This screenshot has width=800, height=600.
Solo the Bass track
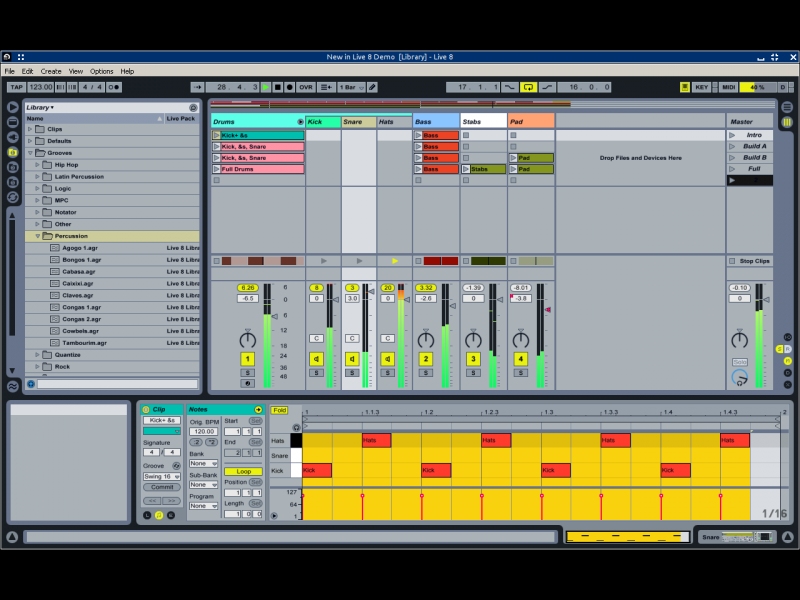point(425,372)
